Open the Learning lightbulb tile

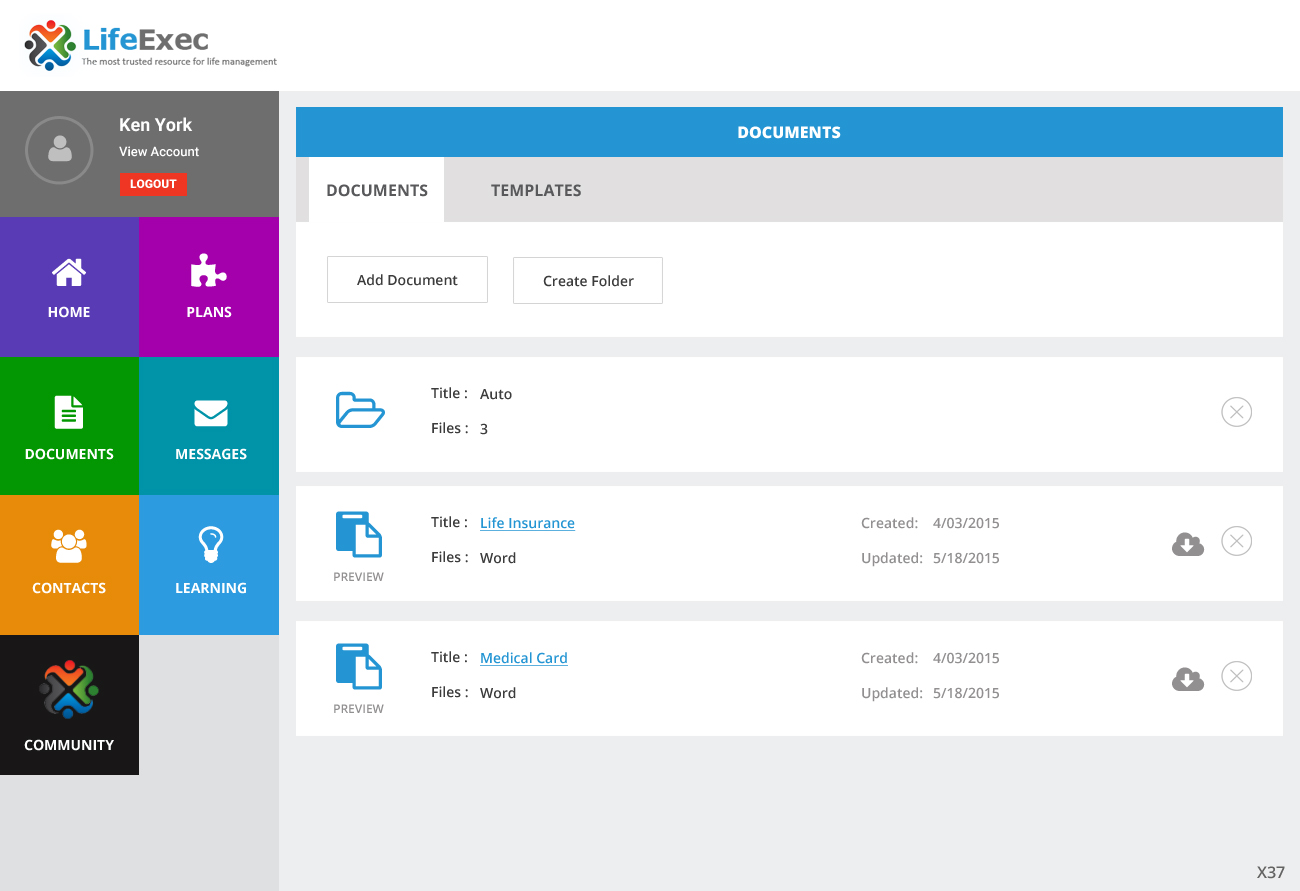[210, 564]
